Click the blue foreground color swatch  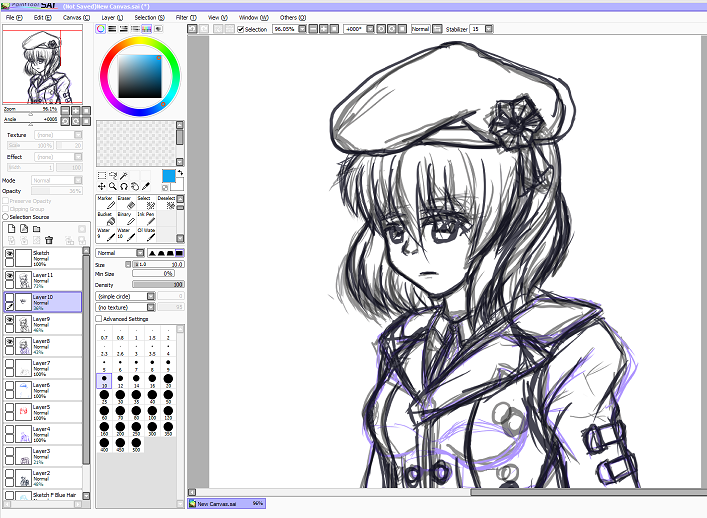click(168, 176)
